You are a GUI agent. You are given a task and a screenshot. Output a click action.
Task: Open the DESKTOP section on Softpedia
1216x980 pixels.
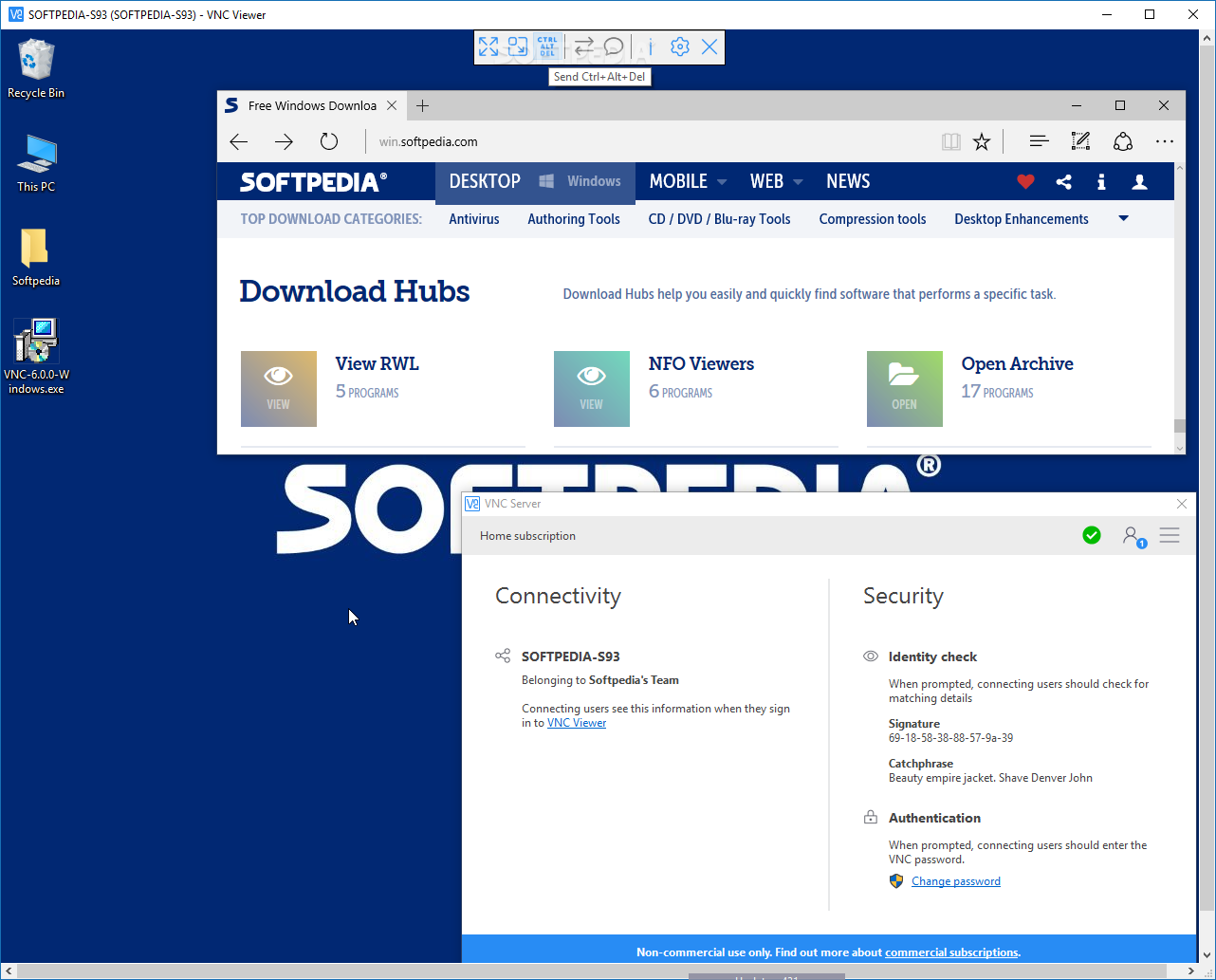click(x=485, y=181)
